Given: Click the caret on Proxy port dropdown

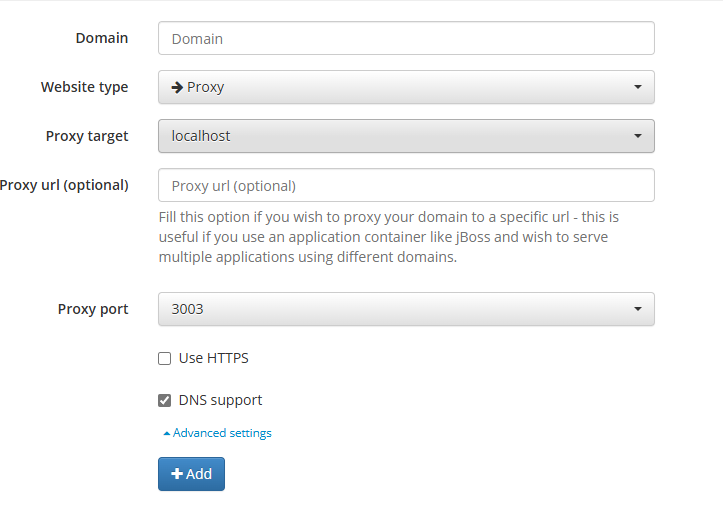Looking at the screenshot, I should pyautogui.click(x=638, y=310).
